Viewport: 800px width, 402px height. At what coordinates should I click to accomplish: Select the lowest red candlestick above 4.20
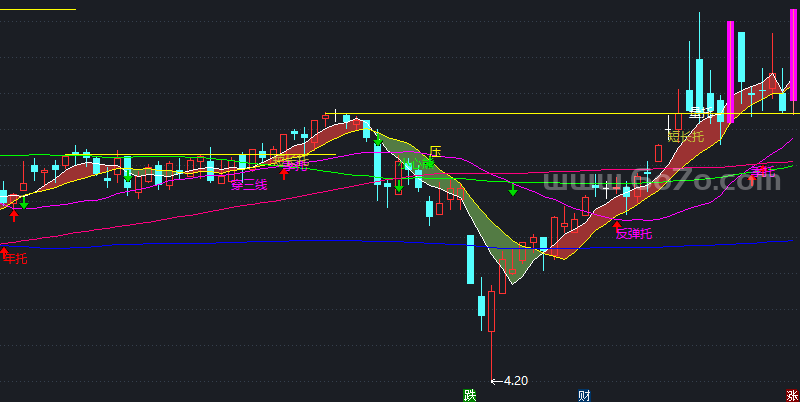pos(491,310)
